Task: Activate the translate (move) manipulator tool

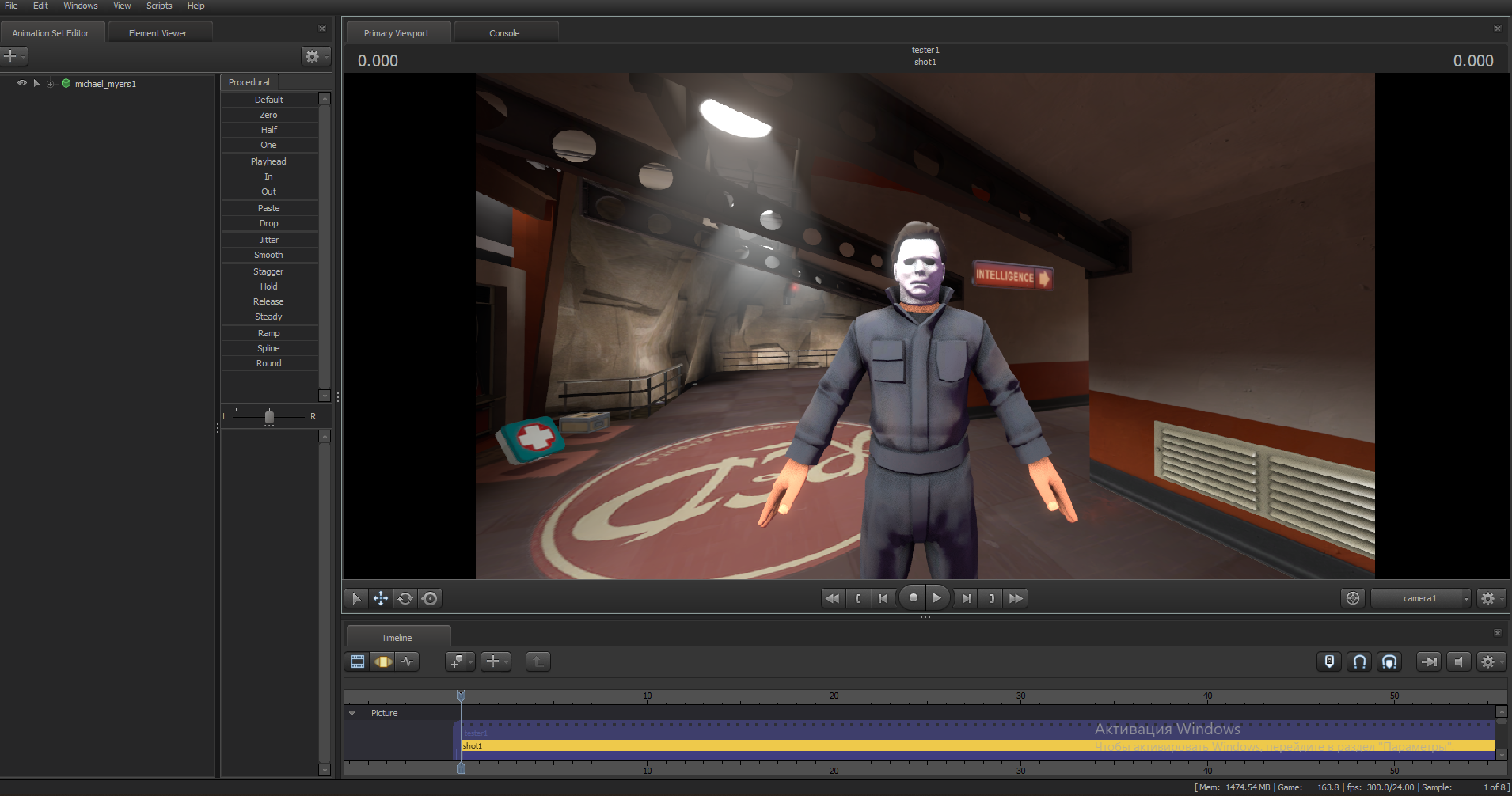Action: pos(381,598)
